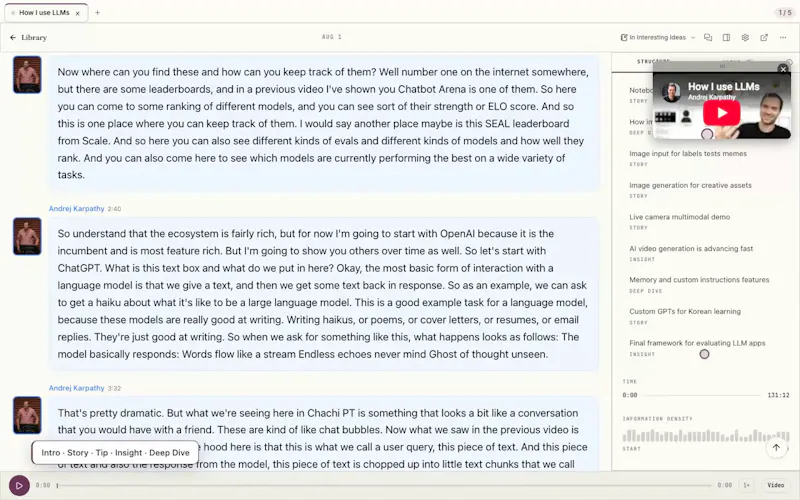Click the 3:32 timestamp
Image resolution: width=800 pixels, height=500 pixels.
(x=114, y=388)
